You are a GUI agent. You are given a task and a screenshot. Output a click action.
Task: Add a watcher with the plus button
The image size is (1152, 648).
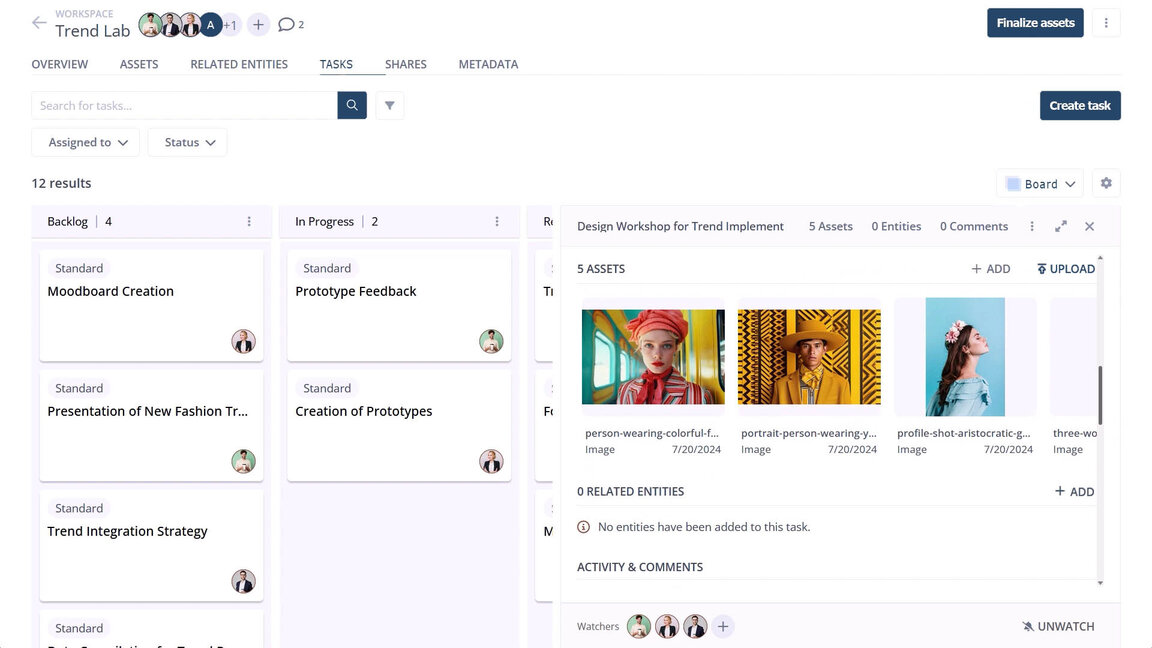tap(723, 627)
